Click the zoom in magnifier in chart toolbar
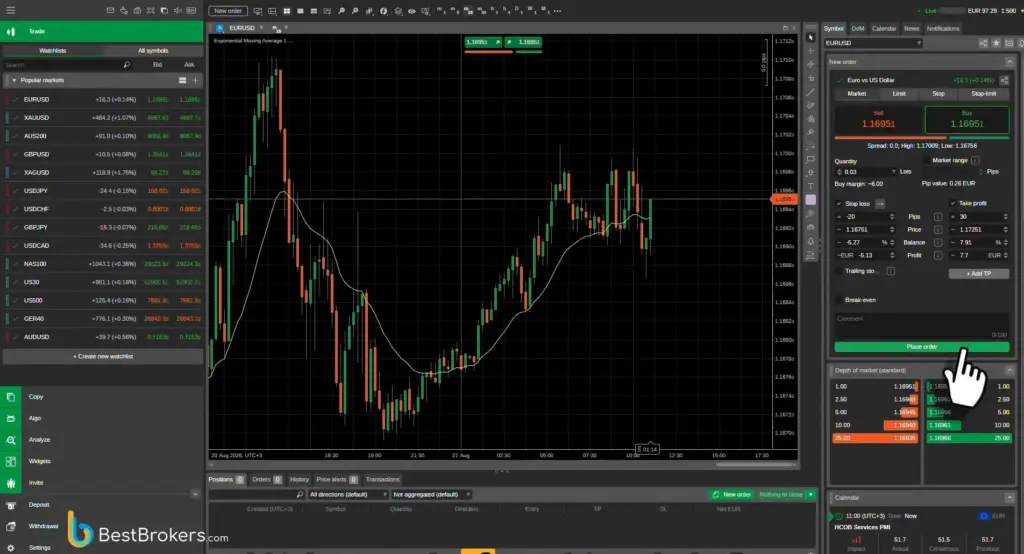Viewport: 1024px width, 554px height. (341, 11)
